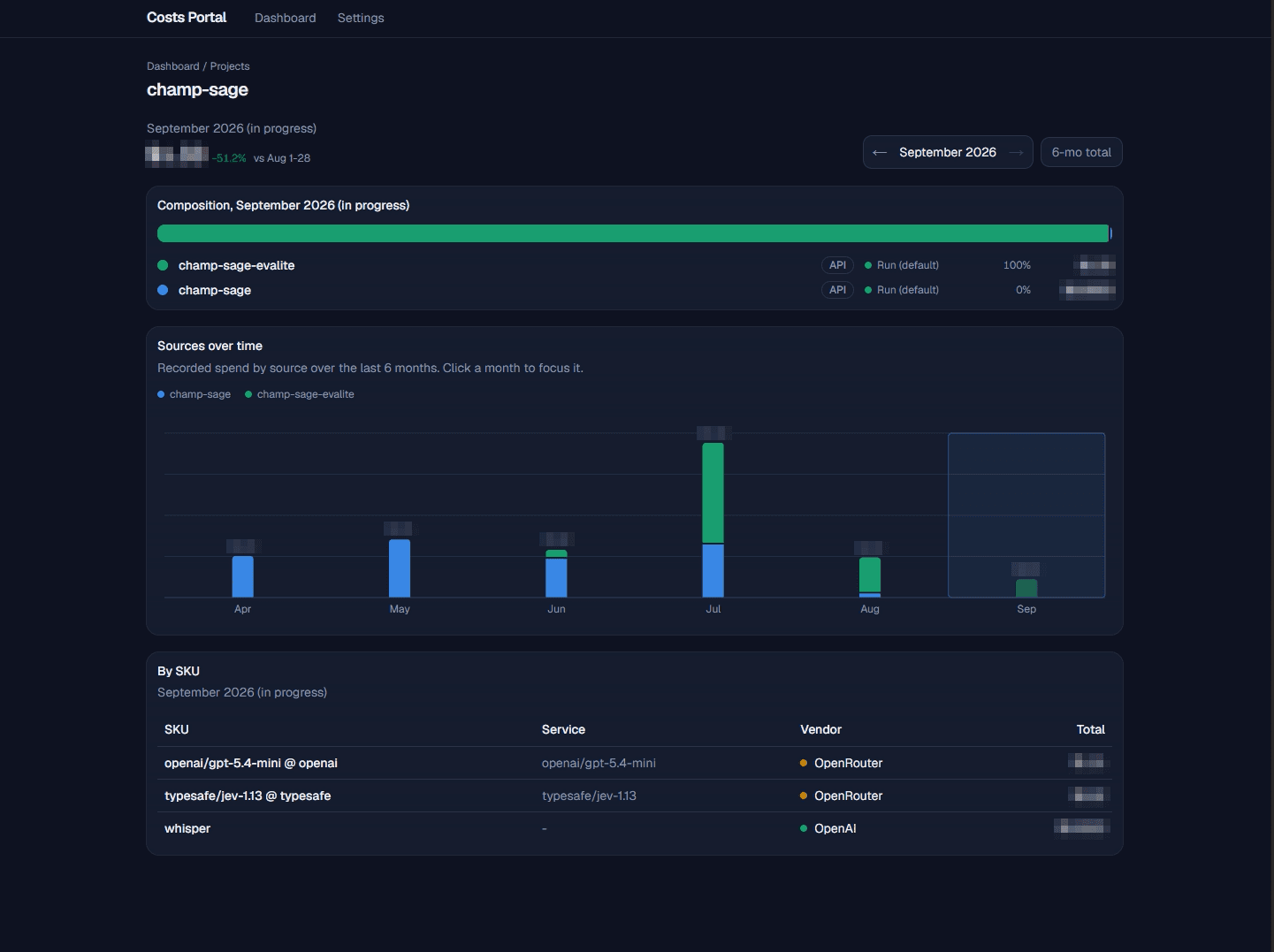The height and width of the screenshot is (952, 1274).
Task: Click Run (default) status for champ-sage
Action: pyautogui.click(x=902, y=290)
